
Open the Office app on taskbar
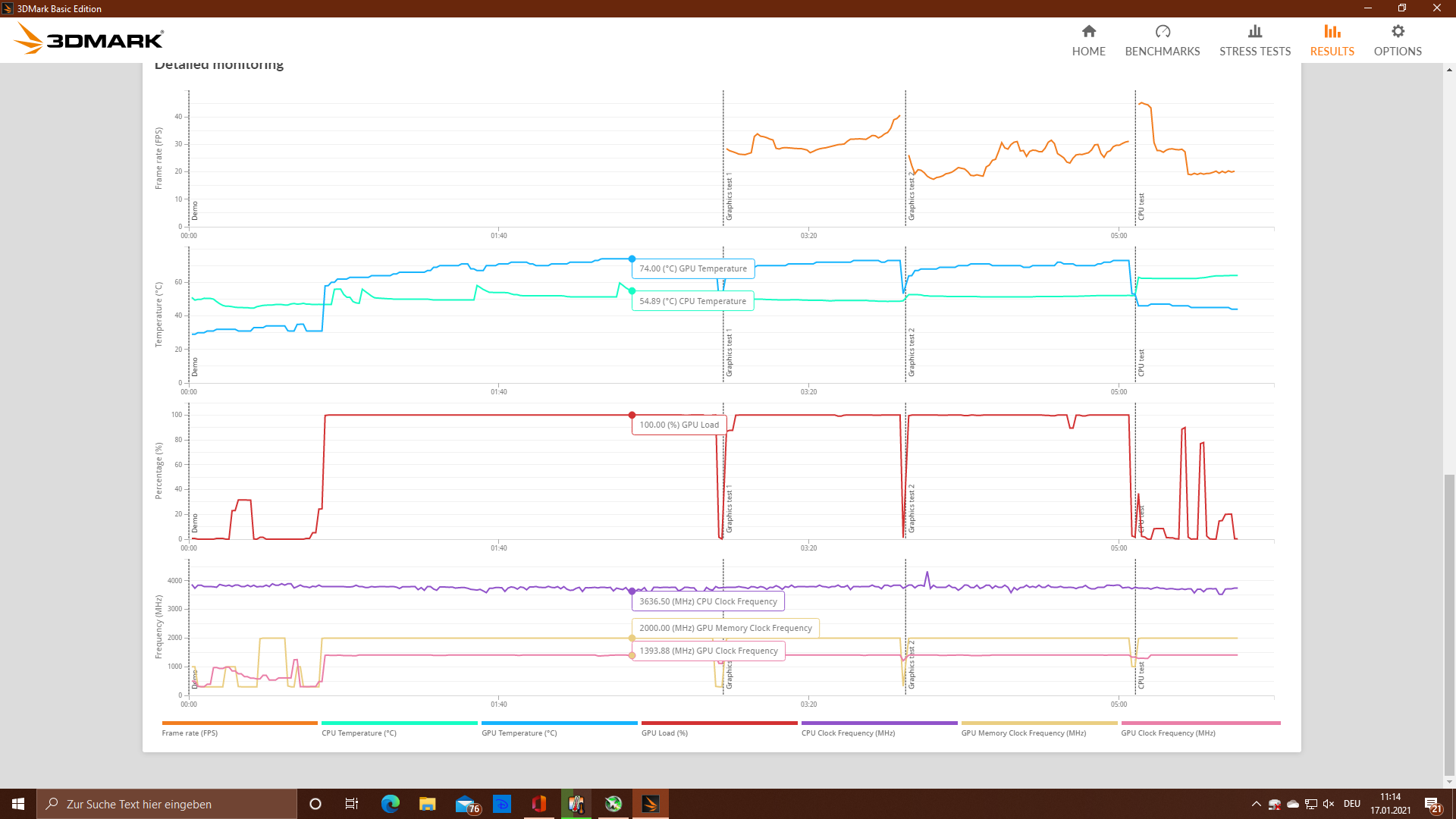point(539,804)
